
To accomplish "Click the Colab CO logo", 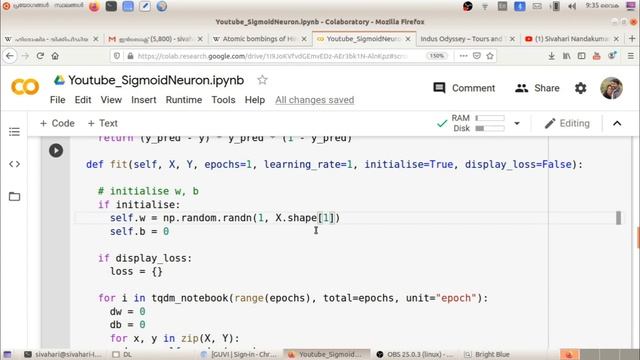I will click(25, 87).
